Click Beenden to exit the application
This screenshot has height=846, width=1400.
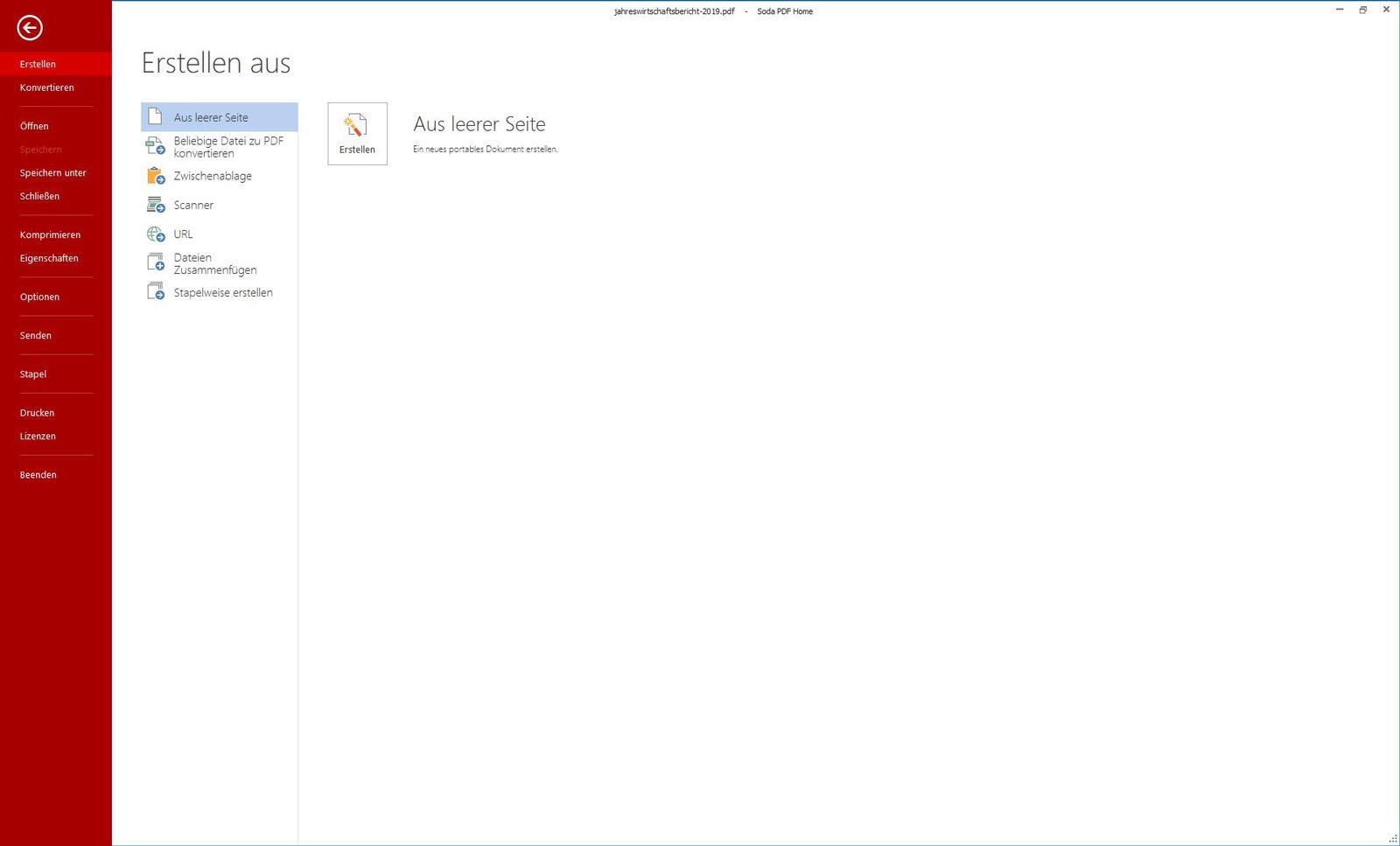coord(38,474)
